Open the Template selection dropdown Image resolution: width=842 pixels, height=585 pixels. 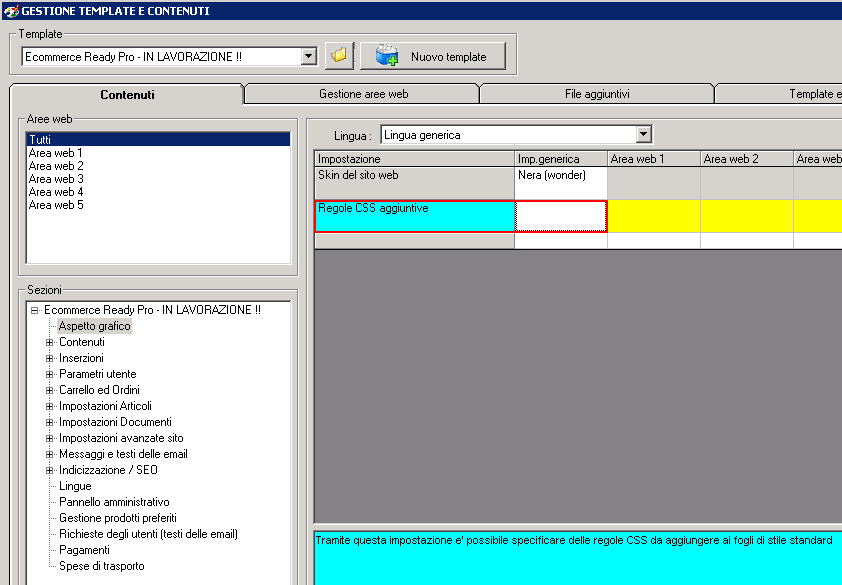309,56
